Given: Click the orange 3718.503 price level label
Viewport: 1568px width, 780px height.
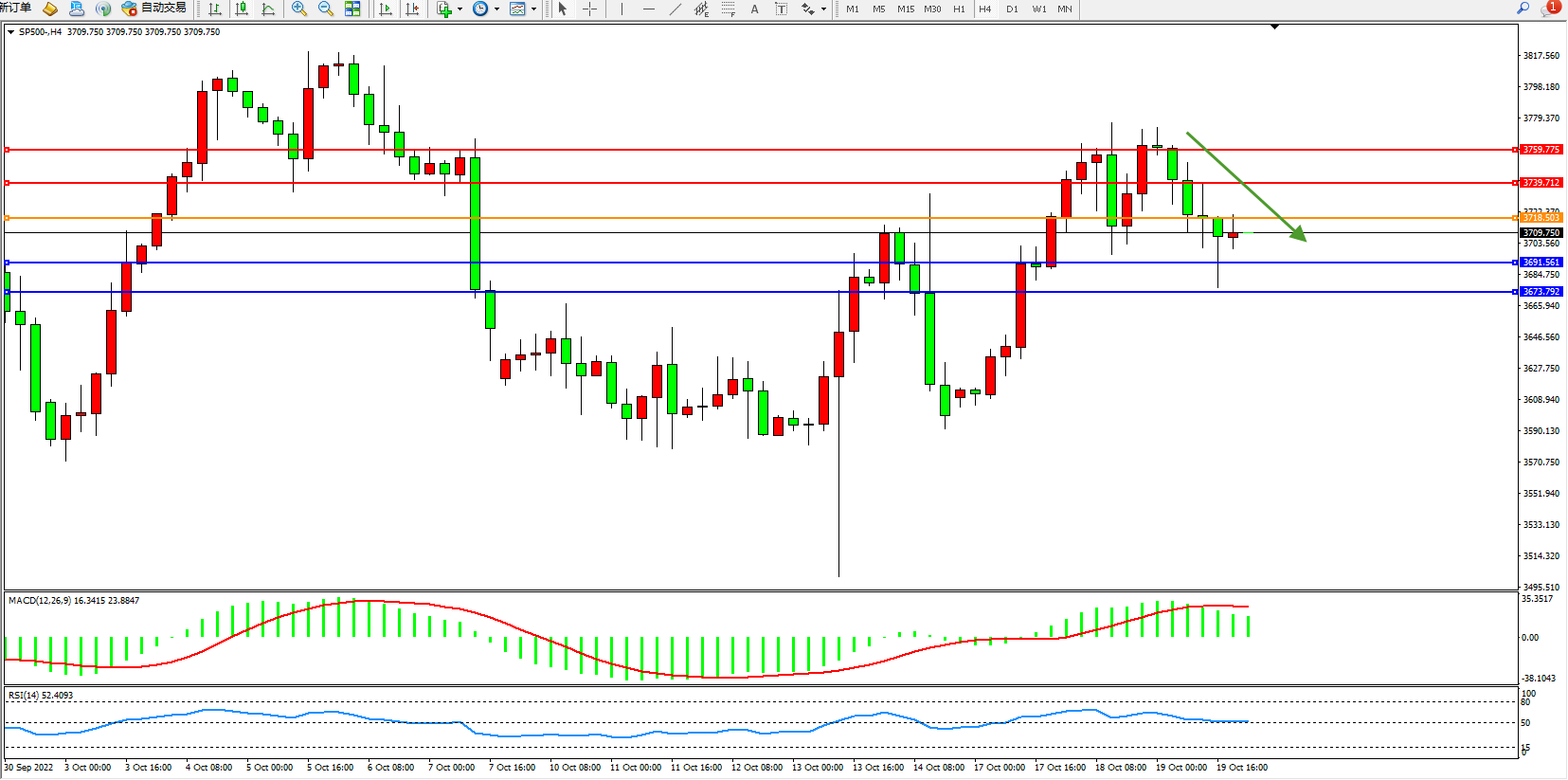Looking at the screenshot, I should click(1541, 218).
